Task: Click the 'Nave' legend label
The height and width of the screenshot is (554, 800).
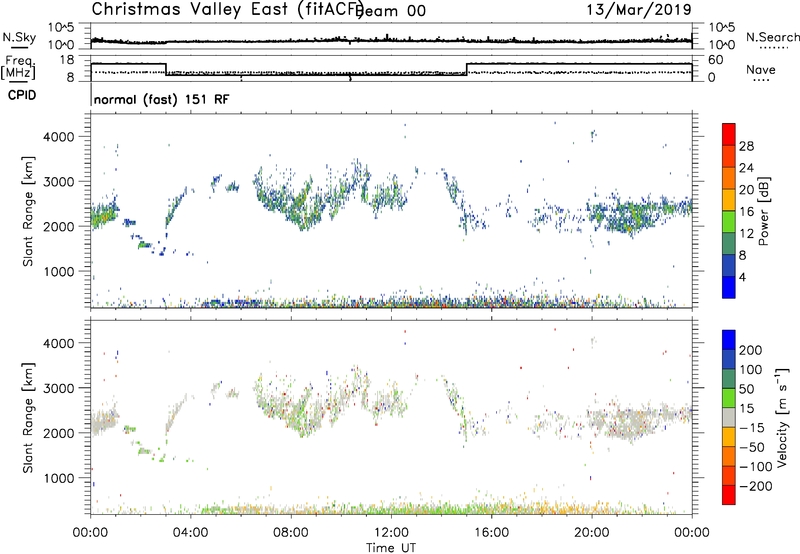Action: (761, 70)
